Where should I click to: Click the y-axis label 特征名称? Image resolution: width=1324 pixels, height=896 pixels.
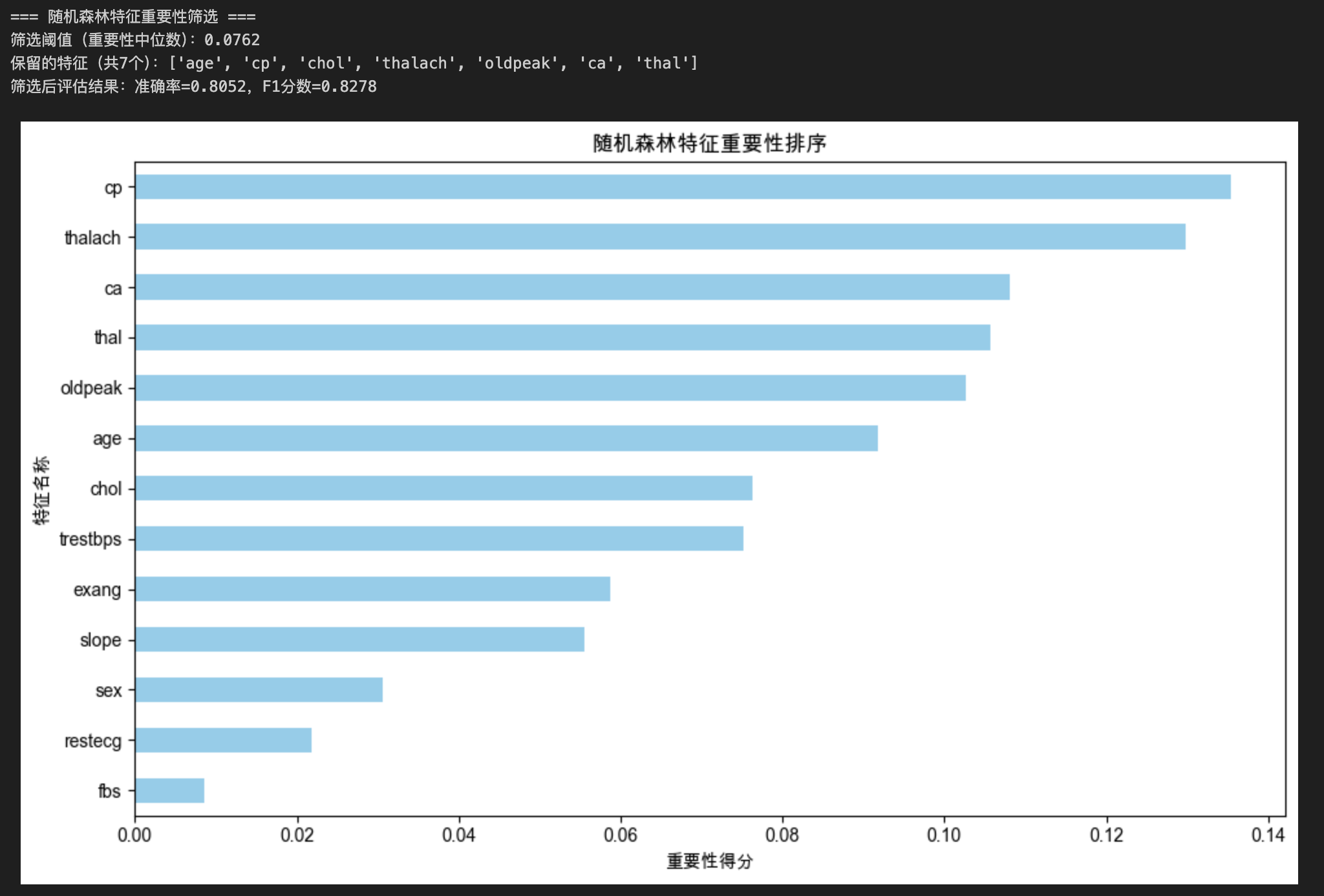(41, 490)
